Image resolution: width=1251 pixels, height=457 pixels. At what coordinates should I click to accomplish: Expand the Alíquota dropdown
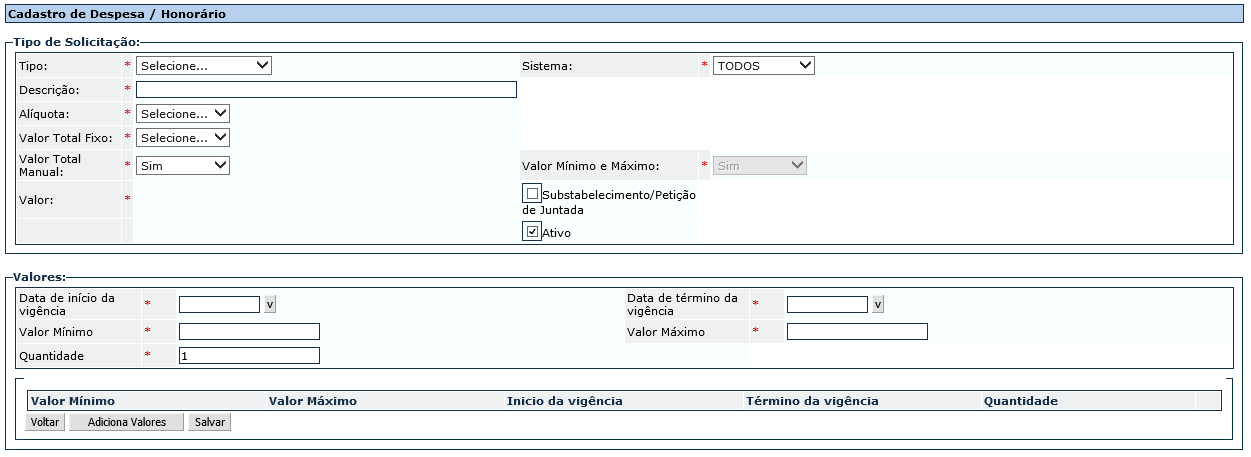click(183, 113)
